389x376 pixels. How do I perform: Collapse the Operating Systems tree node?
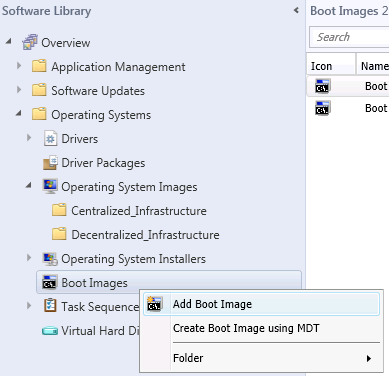pos(19,114)
